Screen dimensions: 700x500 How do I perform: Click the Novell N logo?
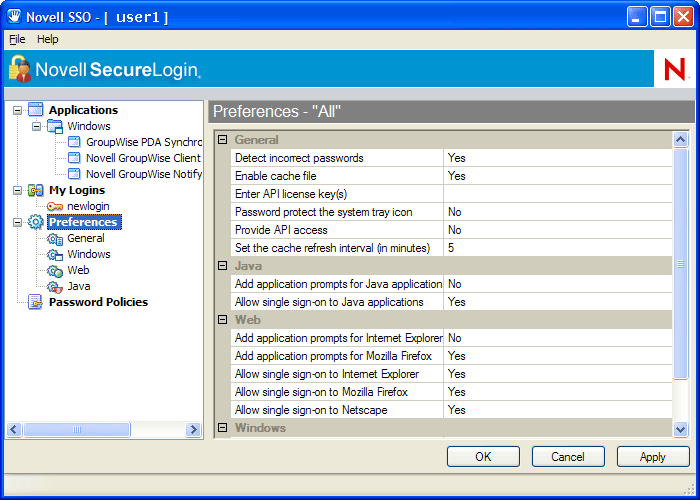click(674, 70)
